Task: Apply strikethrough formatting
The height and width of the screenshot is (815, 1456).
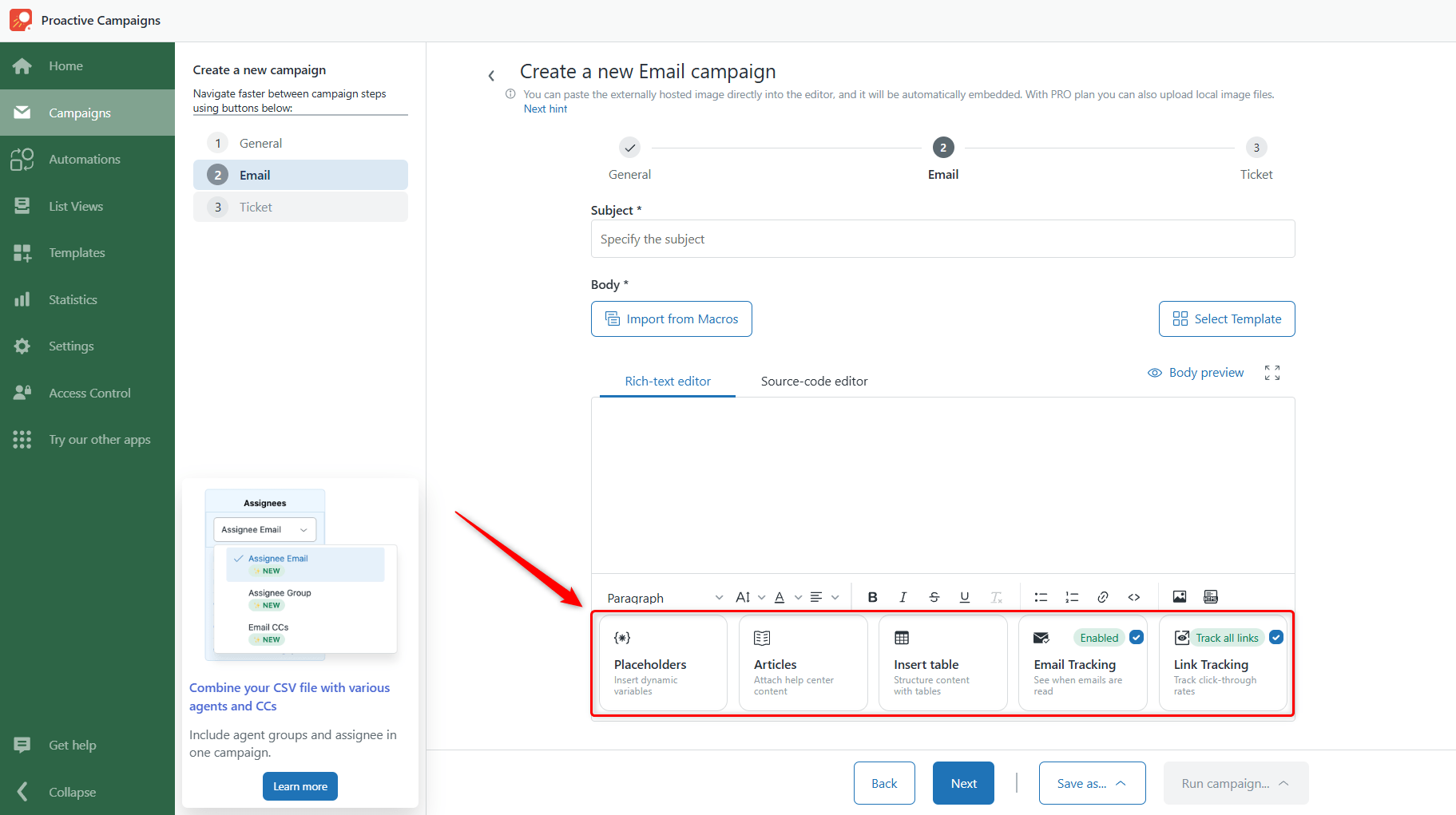Action: pos(934,597)
